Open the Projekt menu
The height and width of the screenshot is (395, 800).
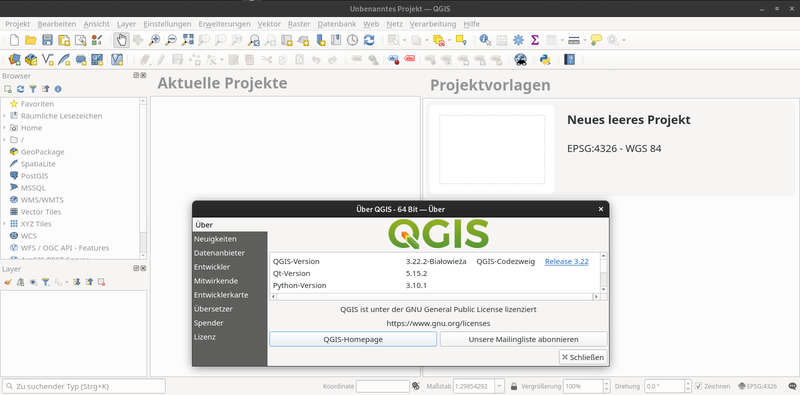[18, 24]
